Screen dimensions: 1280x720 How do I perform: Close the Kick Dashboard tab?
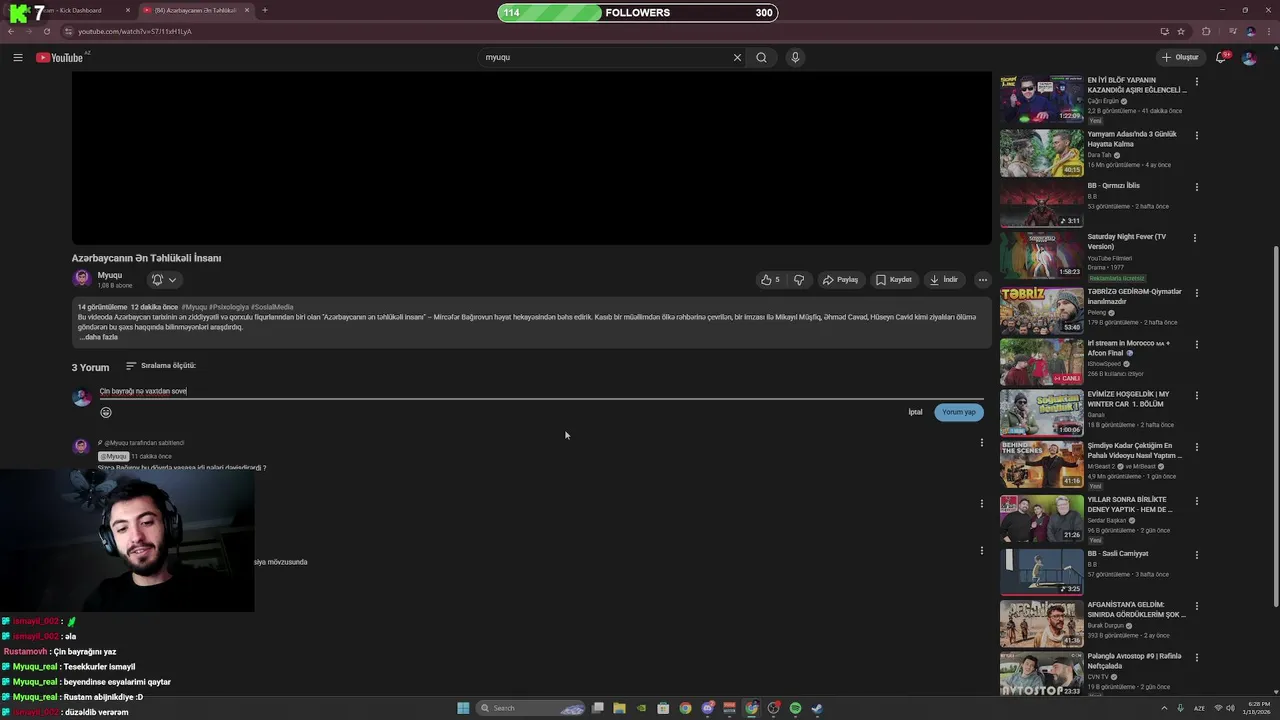click(x=128, y=10)
